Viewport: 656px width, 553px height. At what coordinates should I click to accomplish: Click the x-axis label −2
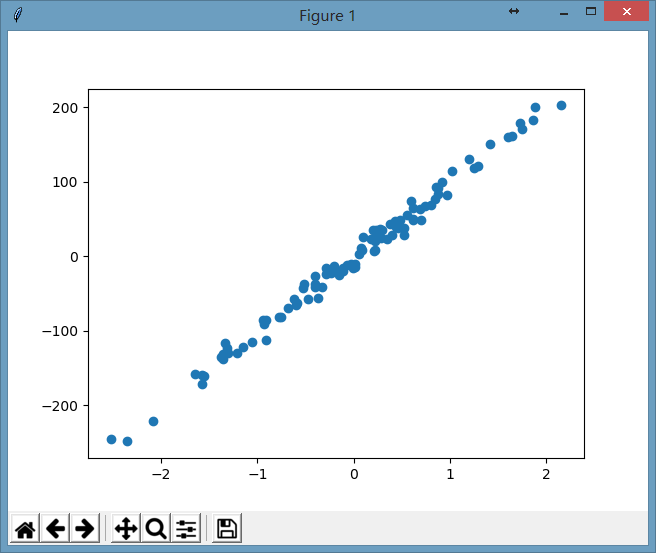161,474
